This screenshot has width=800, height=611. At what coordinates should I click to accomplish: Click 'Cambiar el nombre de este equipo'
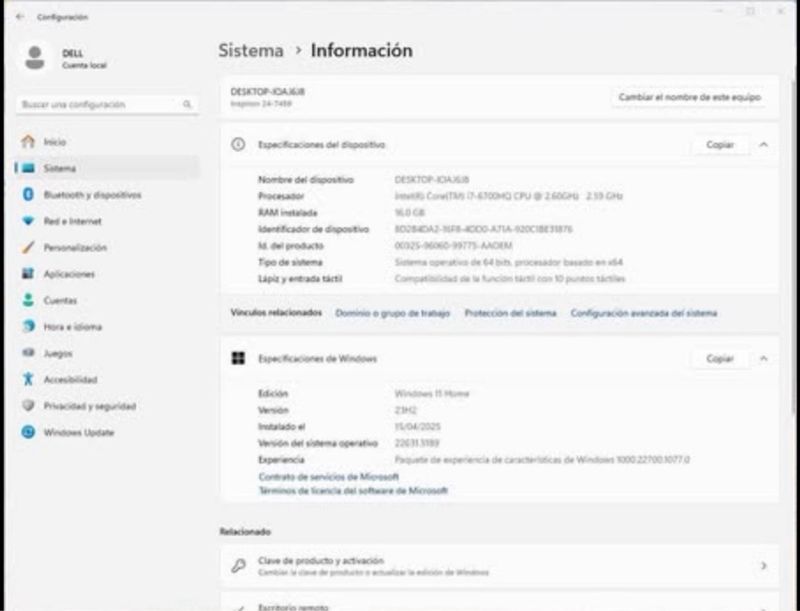tap(689, 97)
